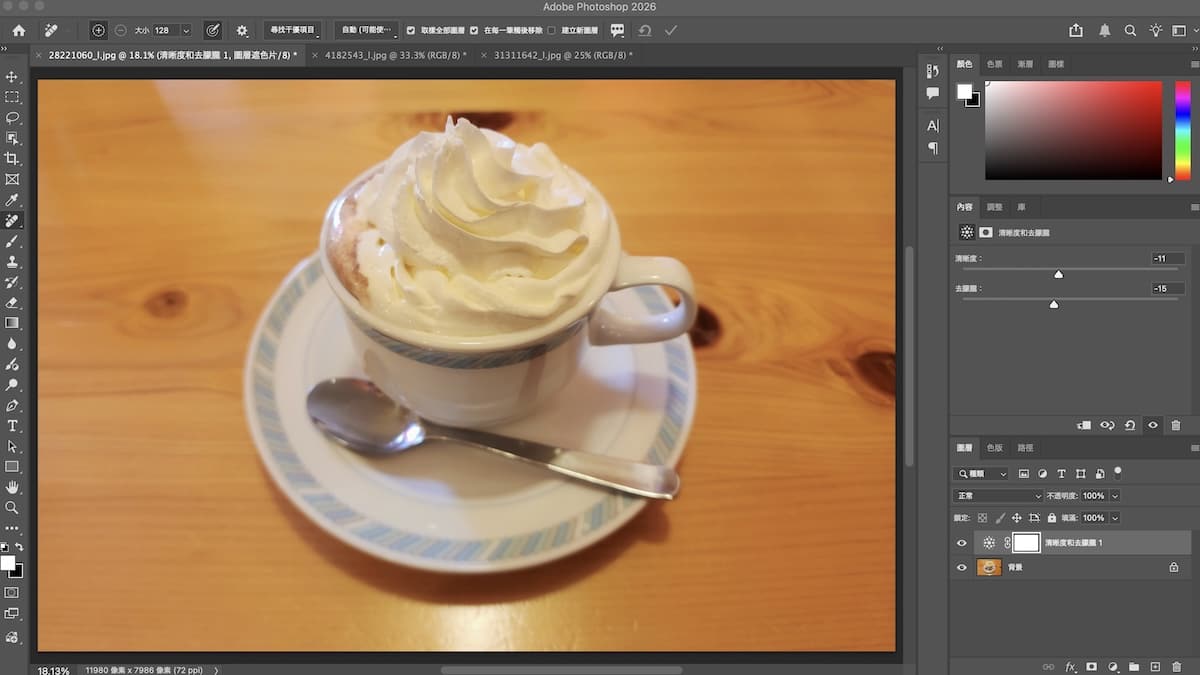This screenshot has width=1200, height=675.
Task: Pick the Eyedropper tool in the toolbar
Action: [x=12, y=200]
